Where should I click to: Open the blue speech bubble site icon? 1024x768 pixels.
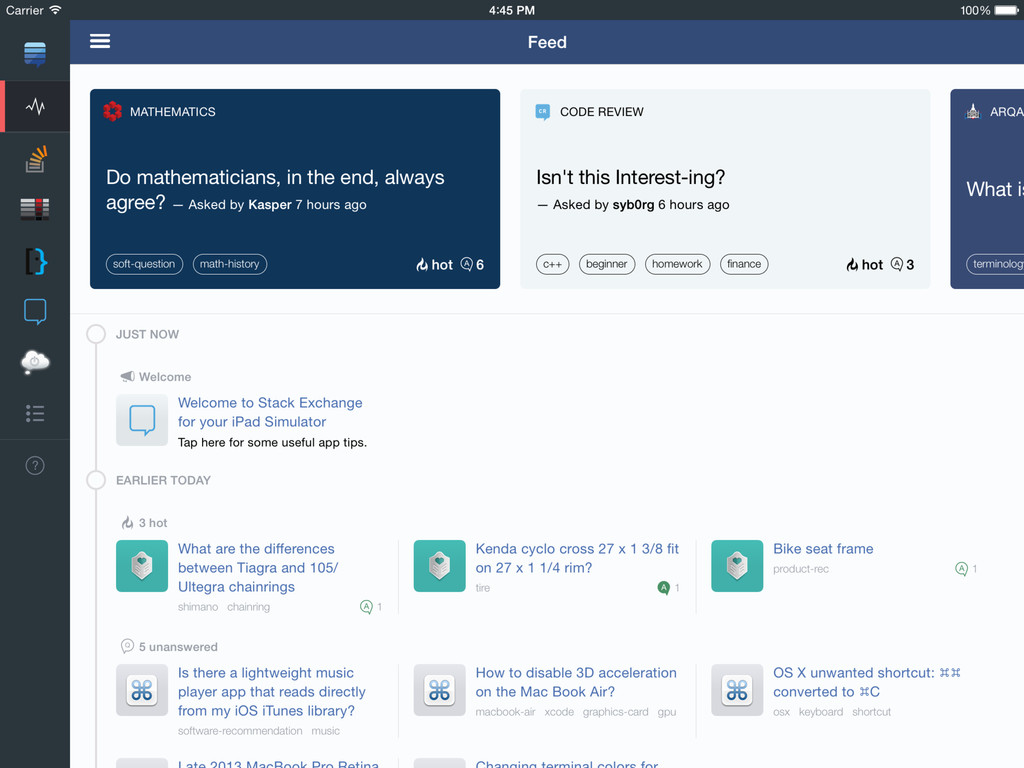coord(35,312)
